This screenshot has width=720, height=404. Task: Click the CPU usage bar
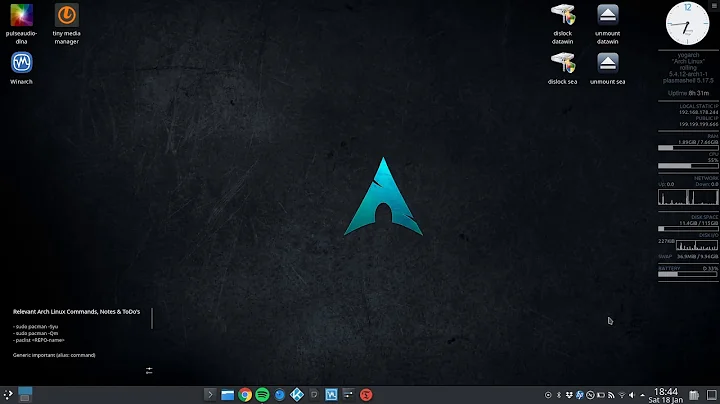tap(688, 166)
